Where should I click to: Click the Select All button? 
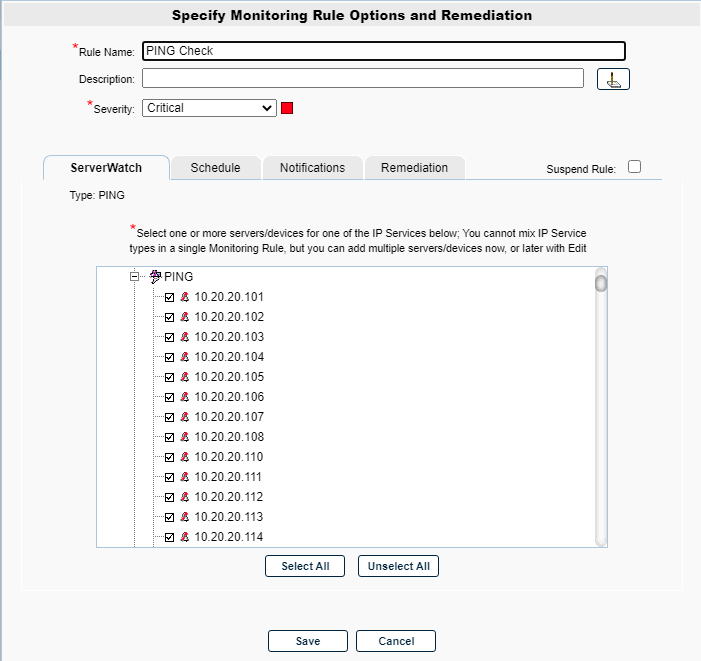point(305,566)
